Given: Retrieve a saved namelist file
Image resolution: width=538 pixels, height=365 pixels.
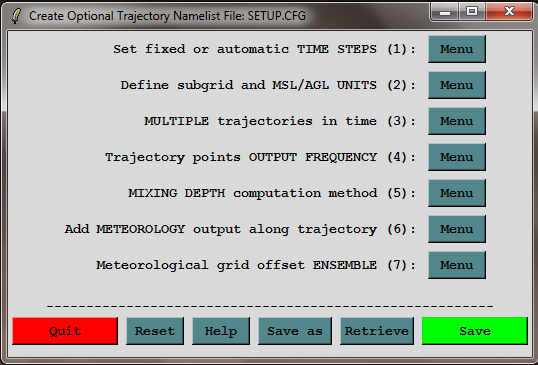Looking at the screenshot, I should point(377,331).
